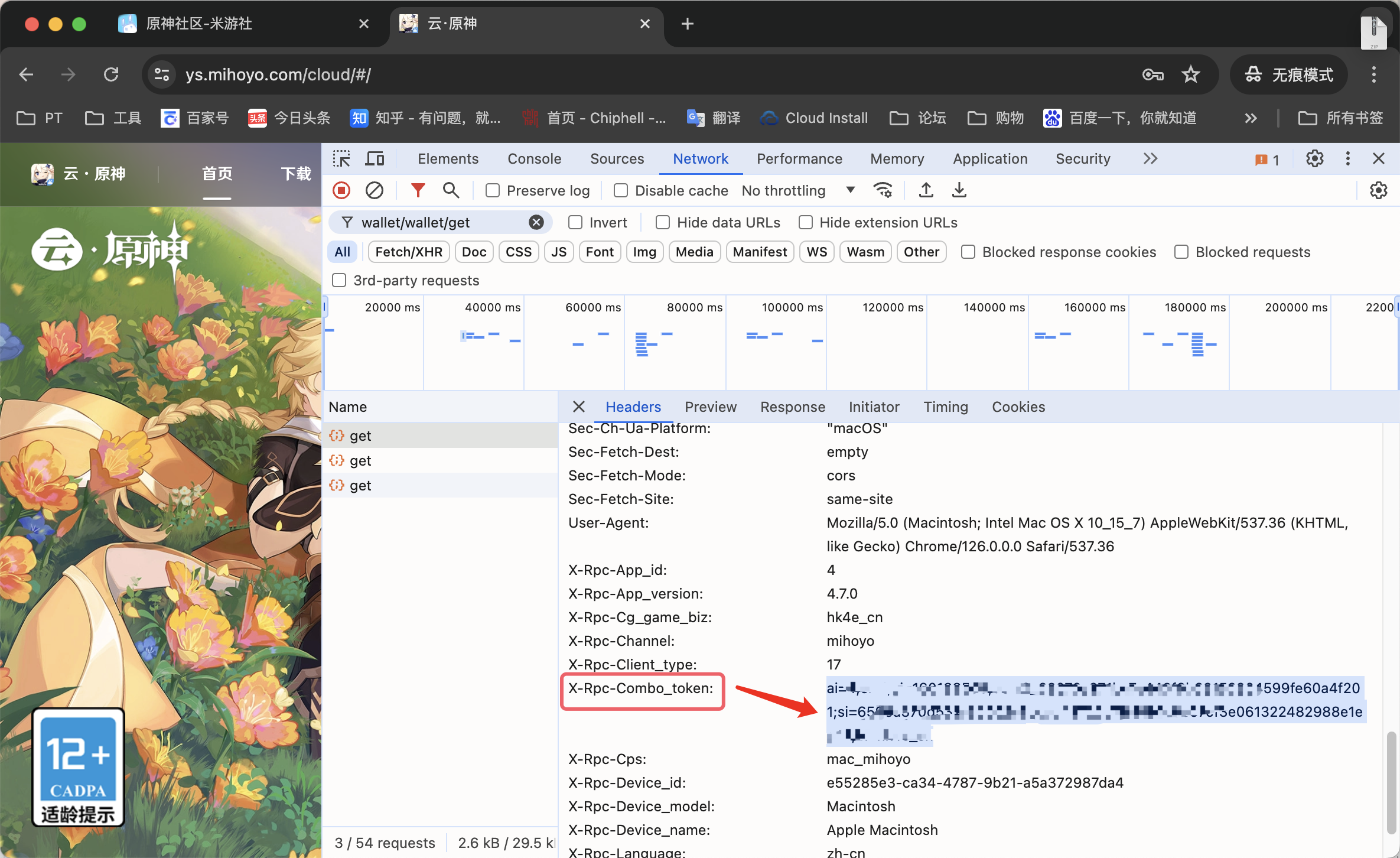The height and width of the screenshot is (858, 1400).
Task: Enable the Disable cache checkbox
Action: 620,190
